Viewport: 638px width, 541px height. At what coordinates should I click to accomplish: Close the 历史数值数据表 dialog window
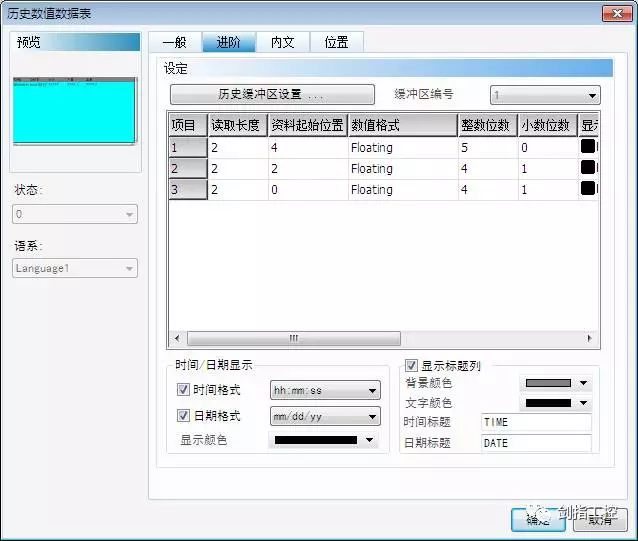[x=615, y=12]
